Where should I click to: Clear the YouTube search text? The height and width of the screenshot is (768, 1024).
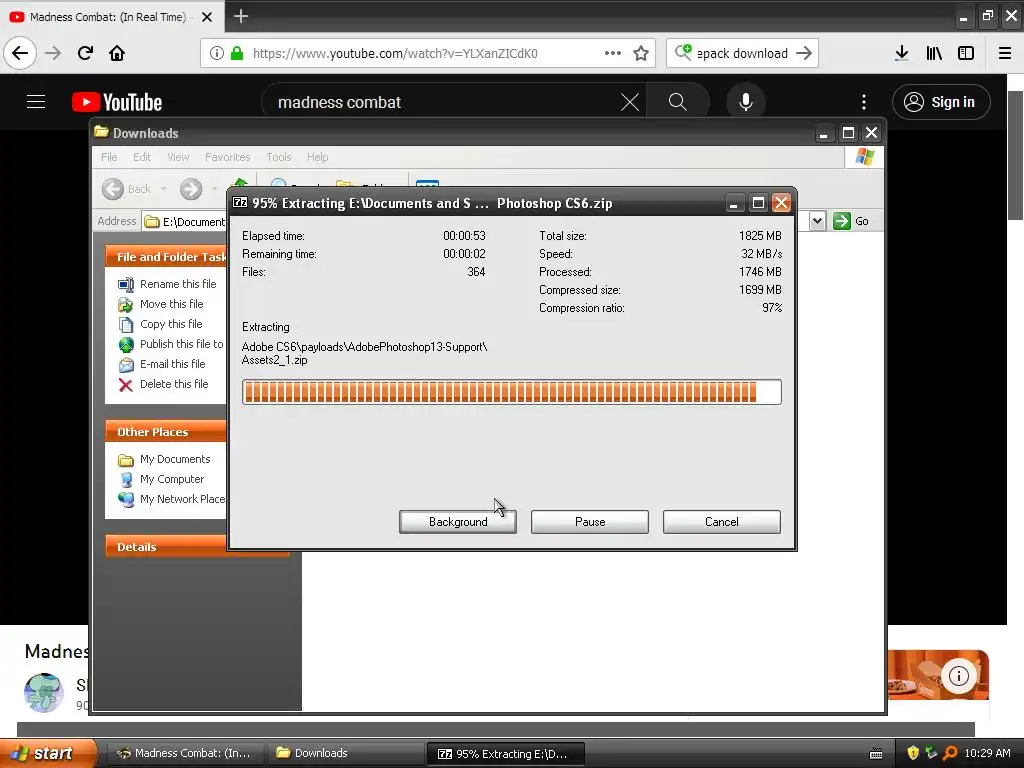(630, 102)
